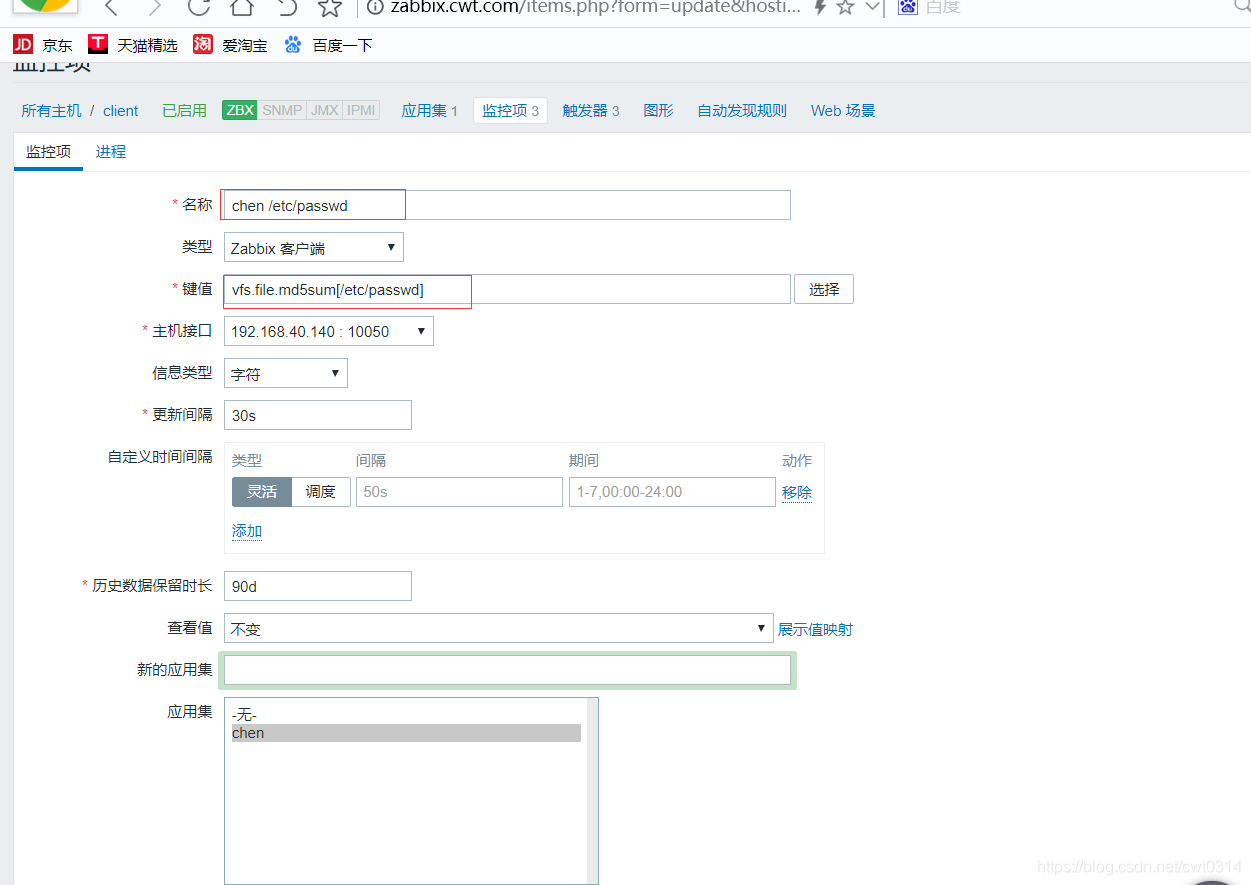
Task: Open the 百度一下 bookmark
Action: click(328, 45)
